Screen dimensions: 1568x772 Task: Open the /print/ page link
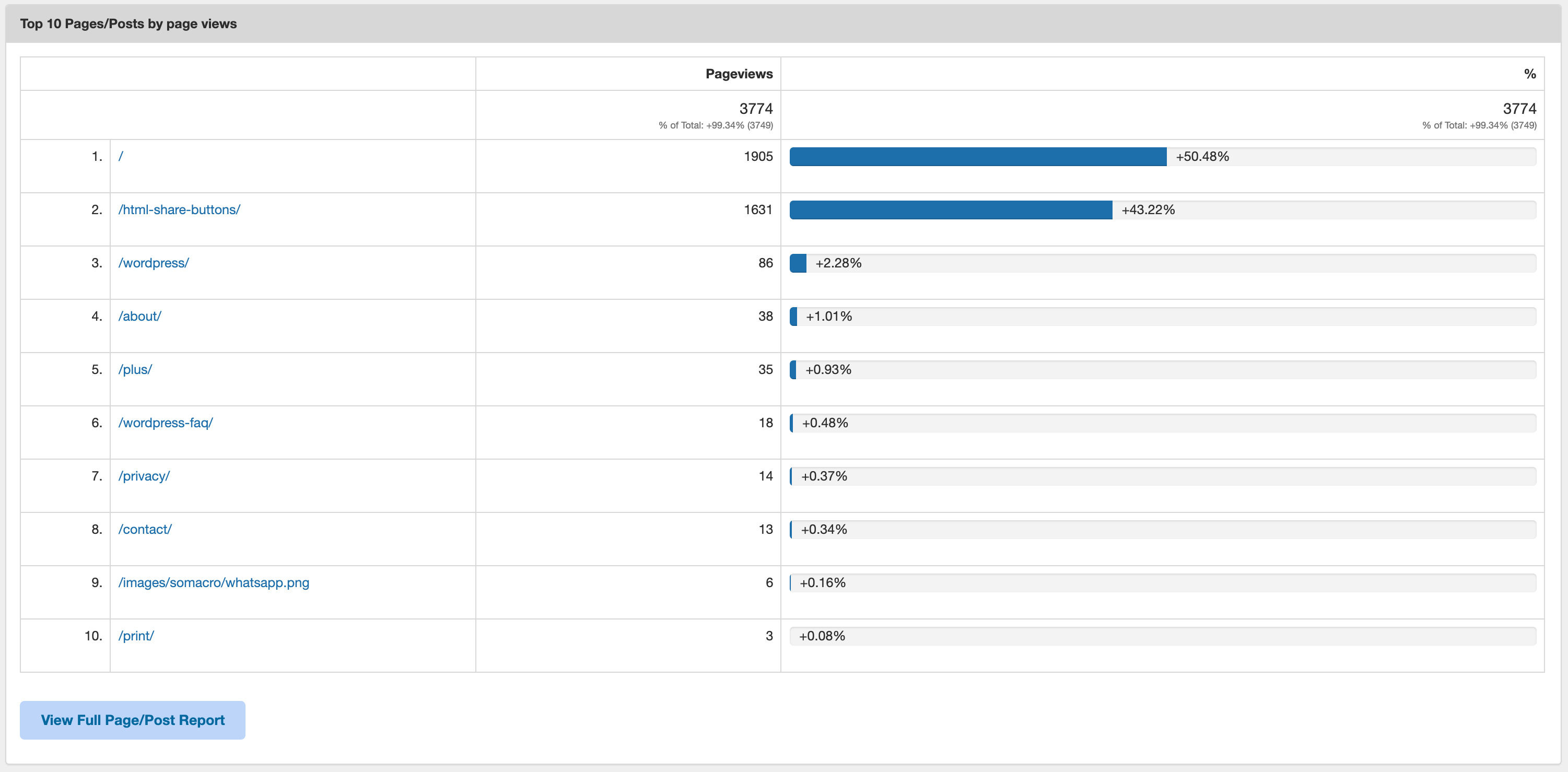coord(136,636)
